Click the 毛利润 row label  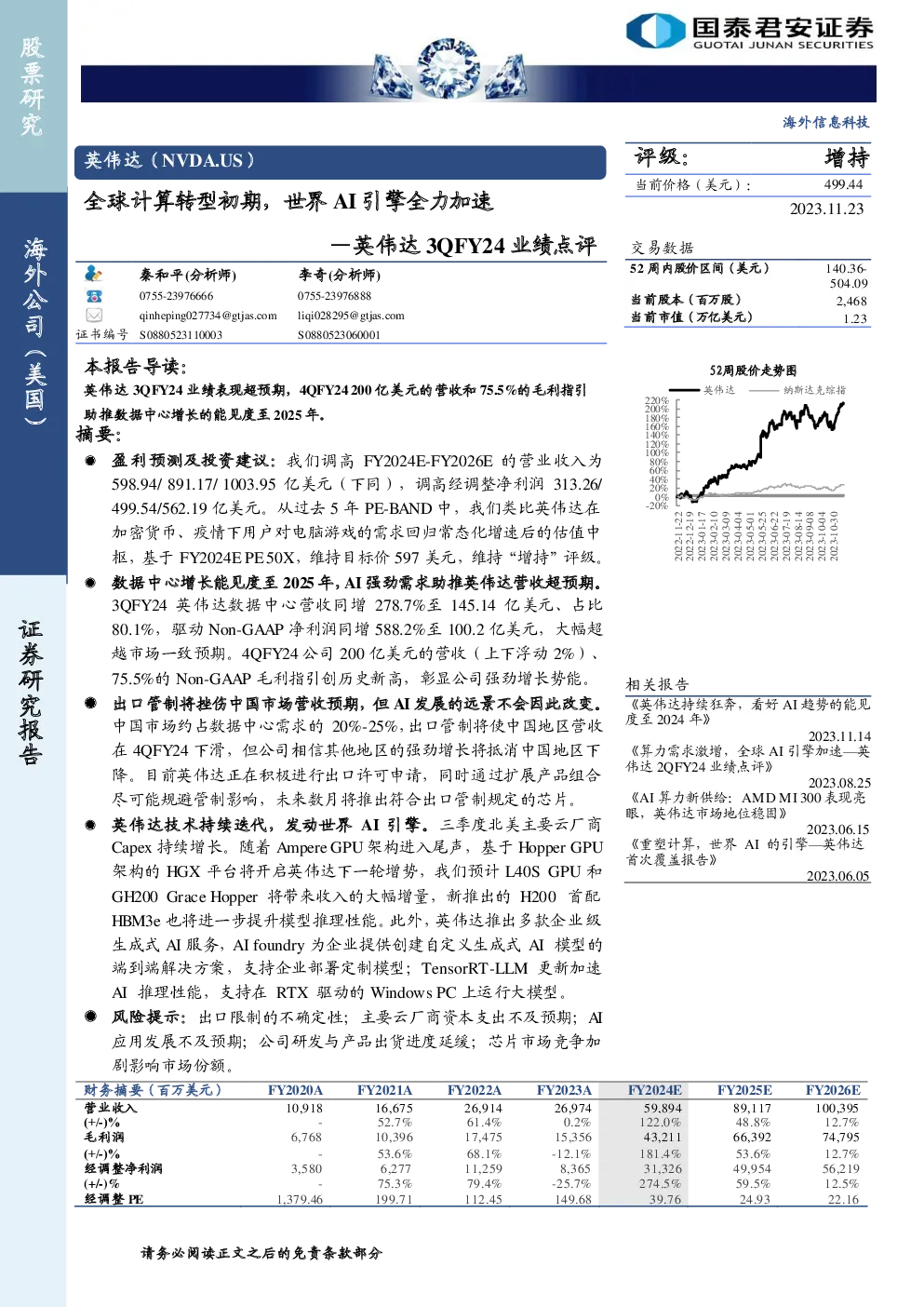pos(103,1137)
